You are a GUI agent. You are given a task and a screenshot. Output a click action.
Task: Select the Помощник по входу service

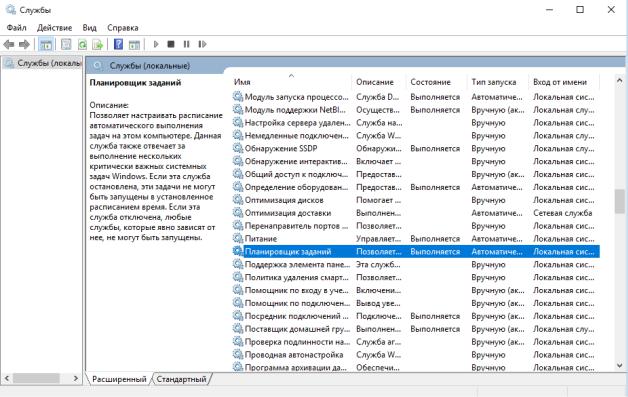coord(415,290)
